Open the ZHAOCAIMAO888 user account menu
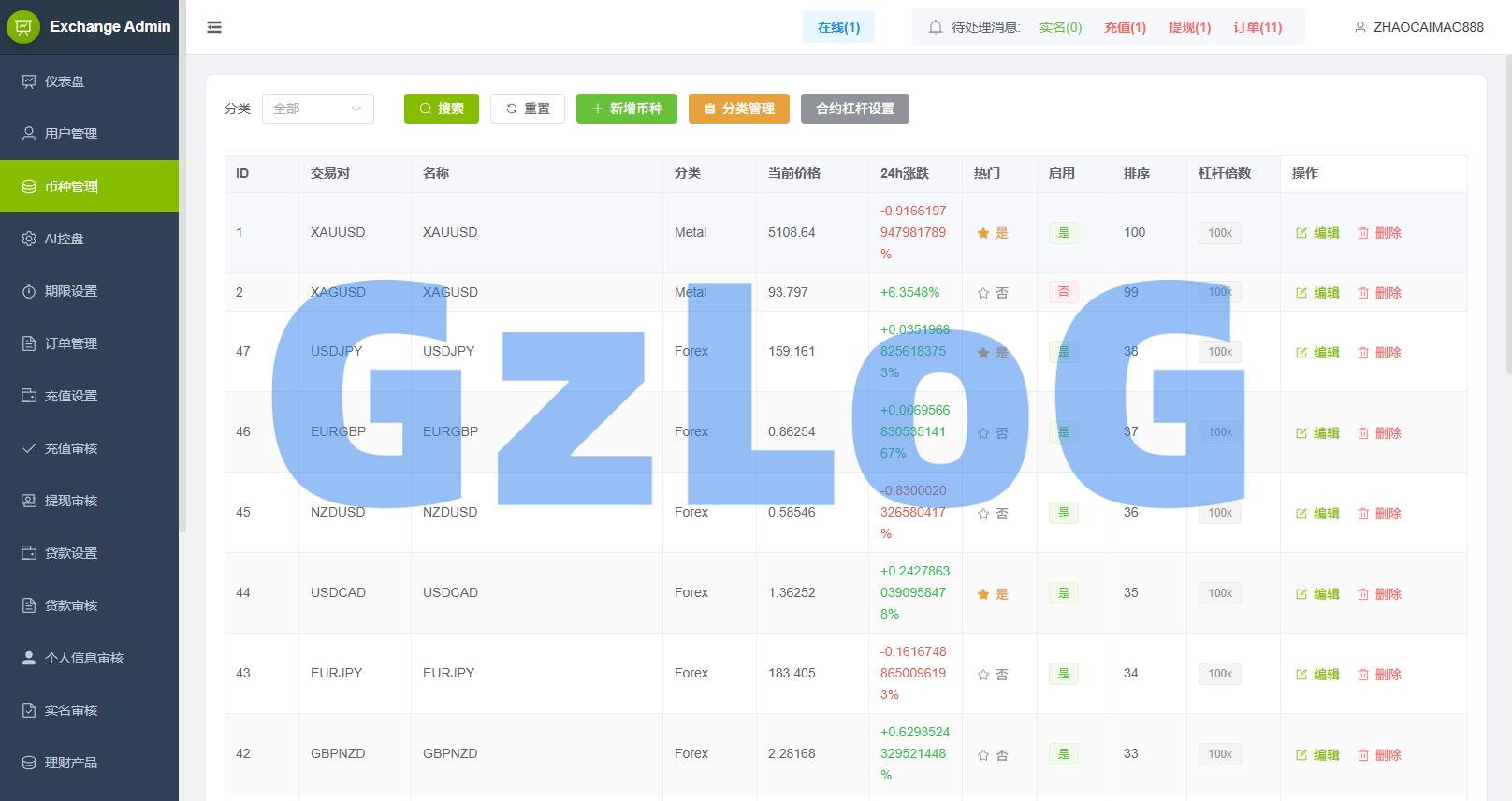This screenshot has width=1512, height=801. pos(1418,27)
